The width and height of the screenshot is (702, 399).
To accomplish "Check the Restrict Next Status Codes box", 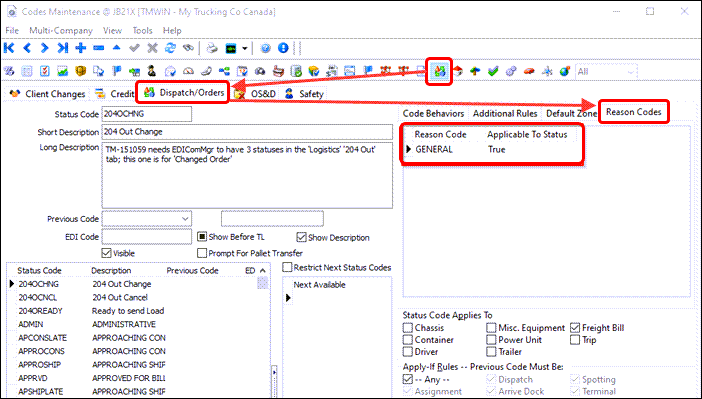I will click(287, 267).
